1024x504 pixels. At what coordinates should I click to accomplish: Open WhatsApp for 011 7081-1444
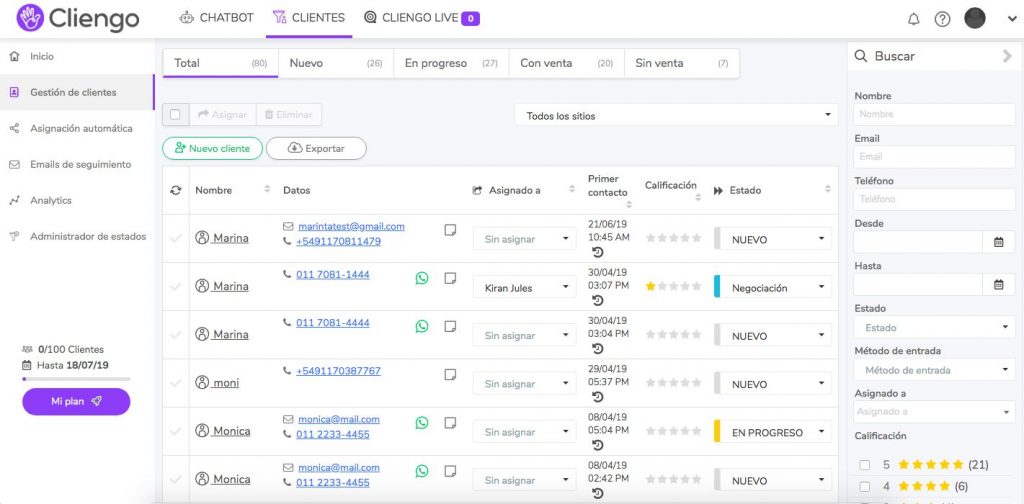tap(422, 278)
